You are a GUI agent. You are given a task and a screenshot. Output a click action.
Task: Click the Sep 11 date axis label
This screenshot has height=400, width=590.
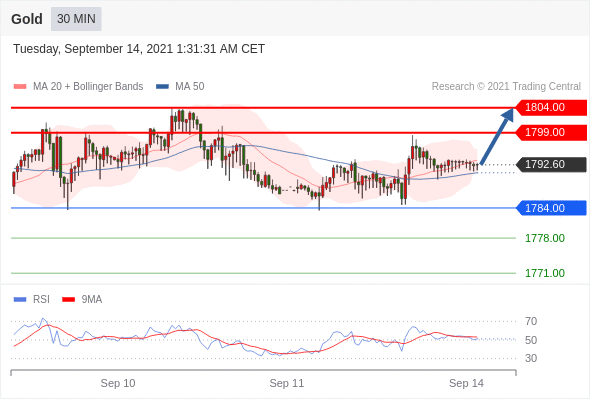click(287, 383)
